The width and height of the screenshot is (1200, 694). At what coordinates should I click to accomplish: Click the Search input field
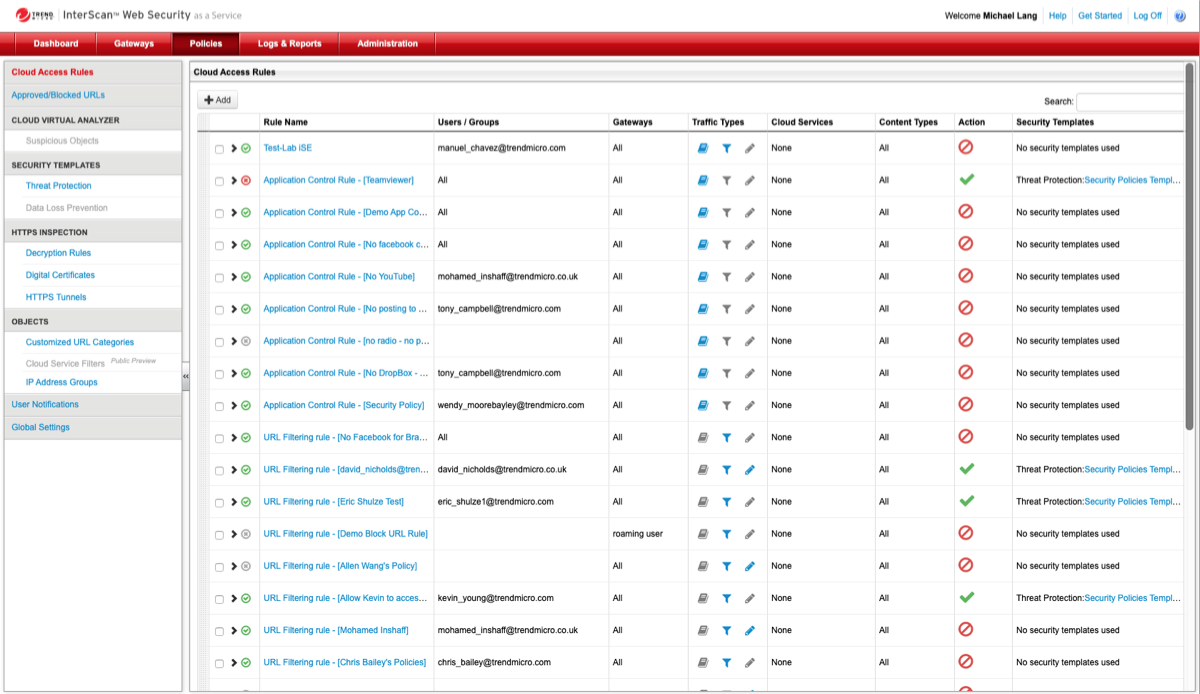1130,101
